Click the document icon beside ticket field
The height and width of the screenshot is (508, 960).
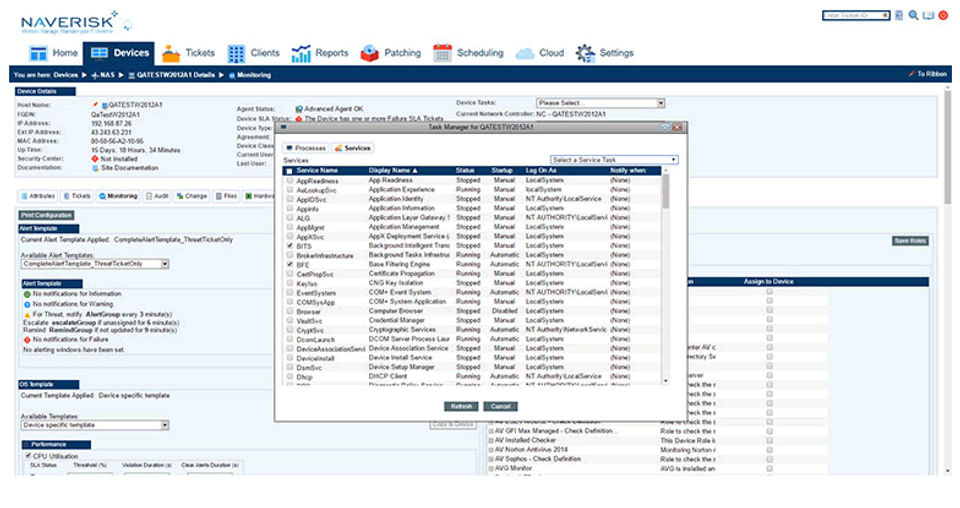(x=899, y=15)
